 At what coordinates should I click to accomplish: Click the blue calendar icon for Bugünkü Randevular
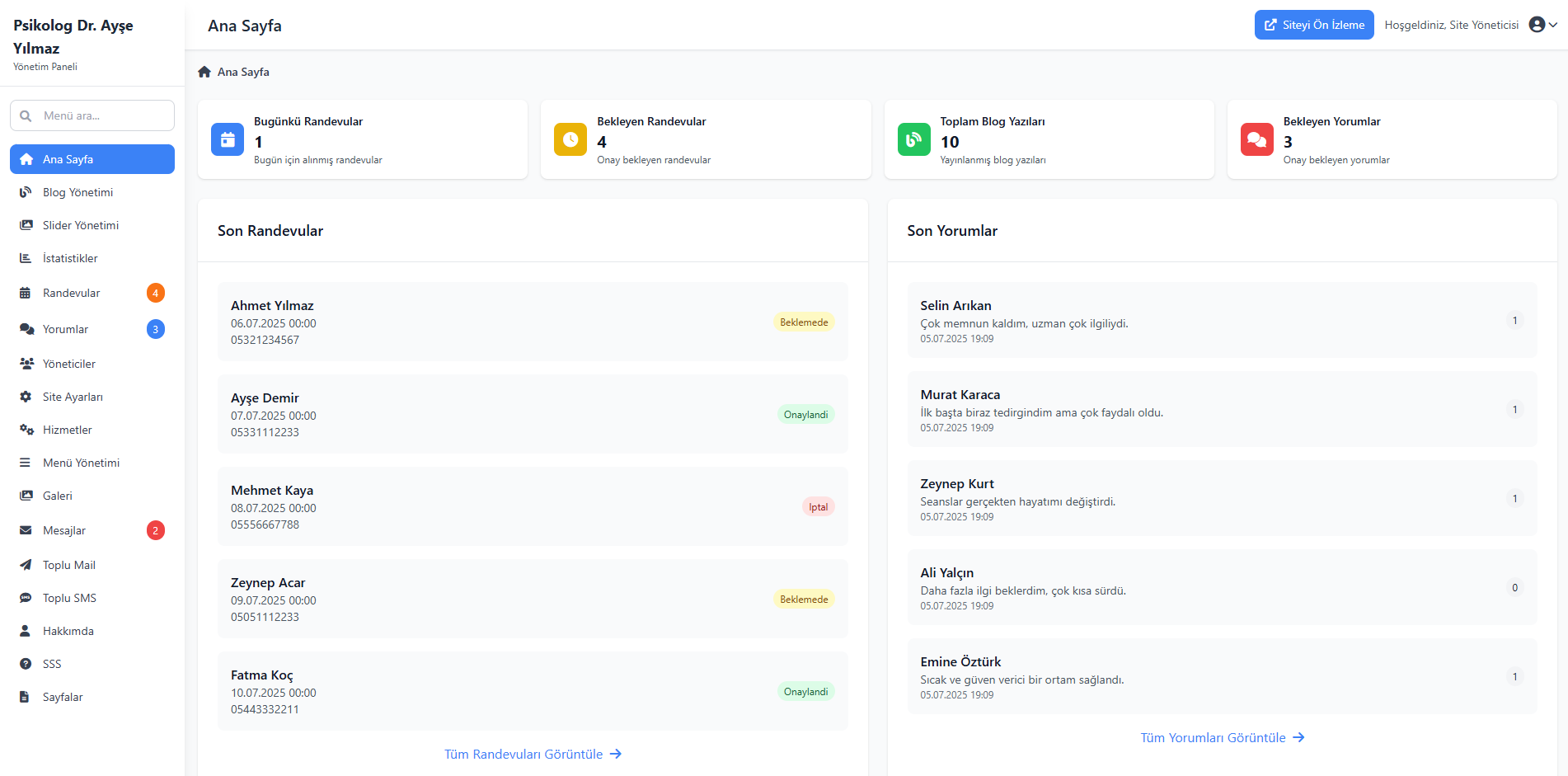228,139
